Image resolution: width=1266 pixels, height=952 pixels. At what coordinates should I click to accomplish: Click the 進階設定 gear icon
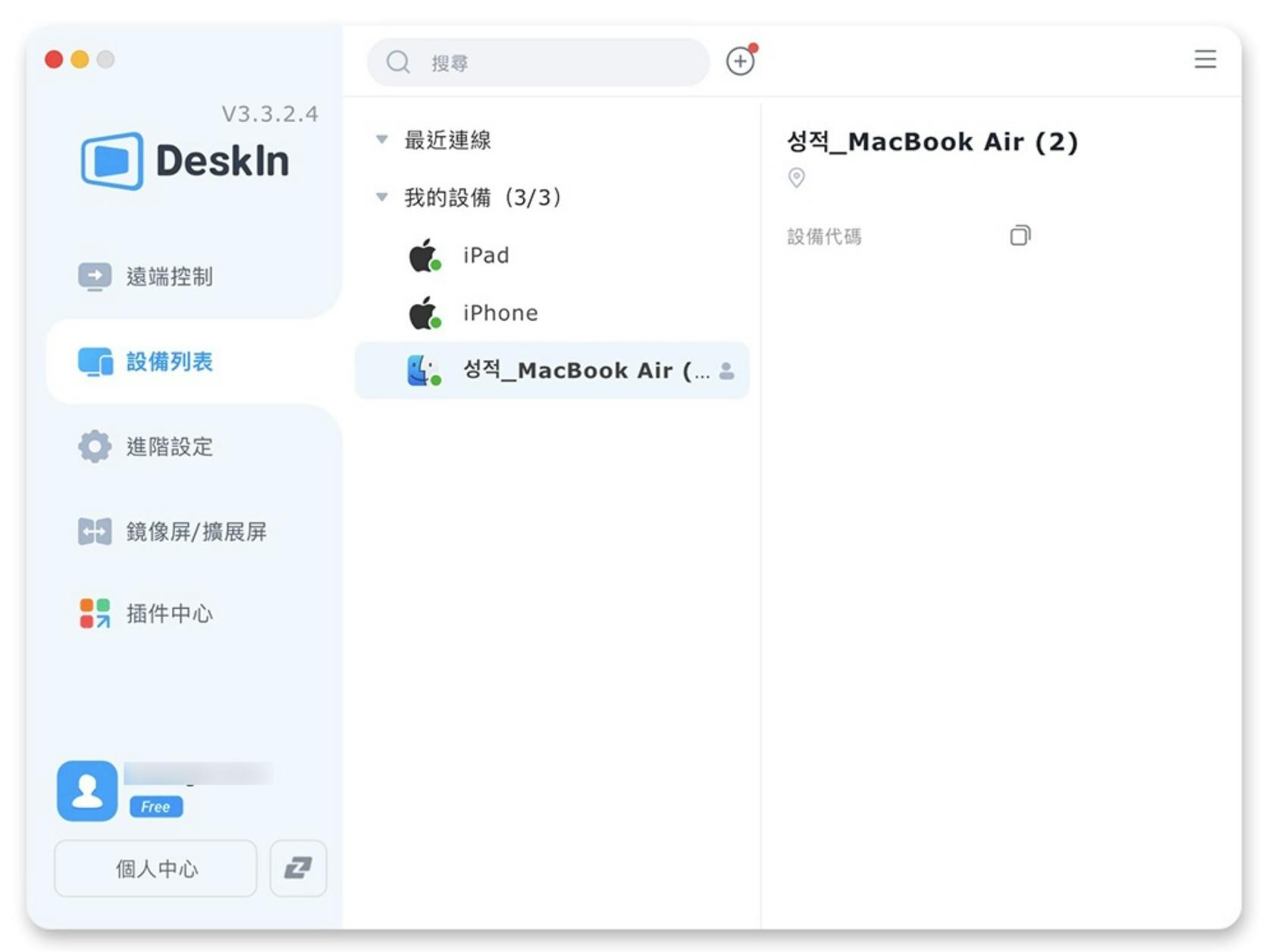95,446
